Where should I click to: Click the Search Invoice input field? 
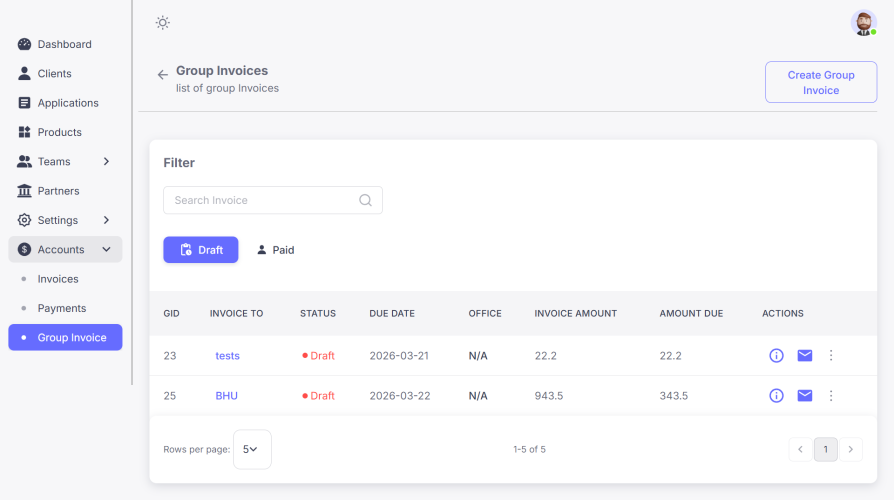point(262,200)
